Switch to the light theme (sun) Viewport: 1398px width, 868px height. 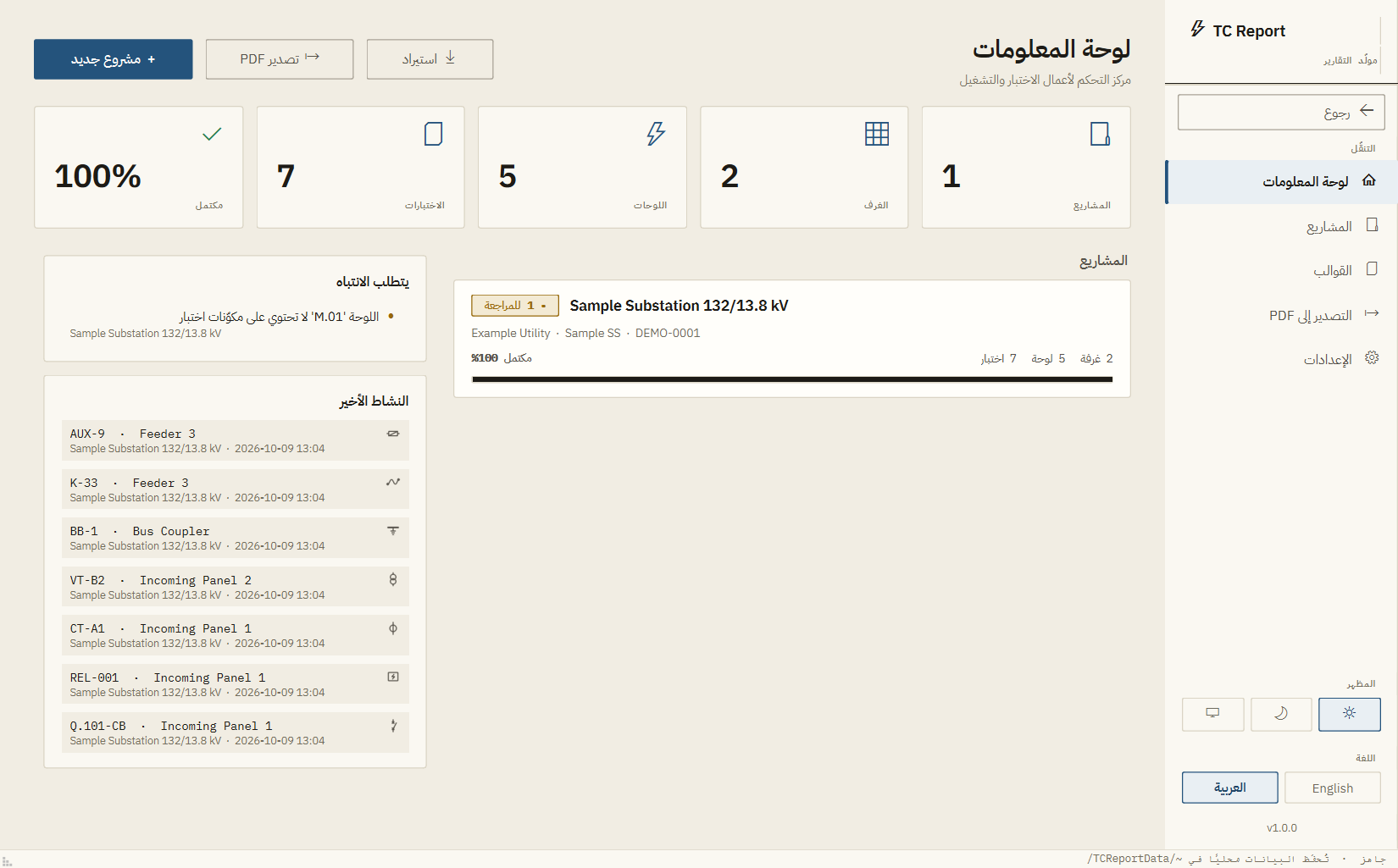coord(1350,714)
